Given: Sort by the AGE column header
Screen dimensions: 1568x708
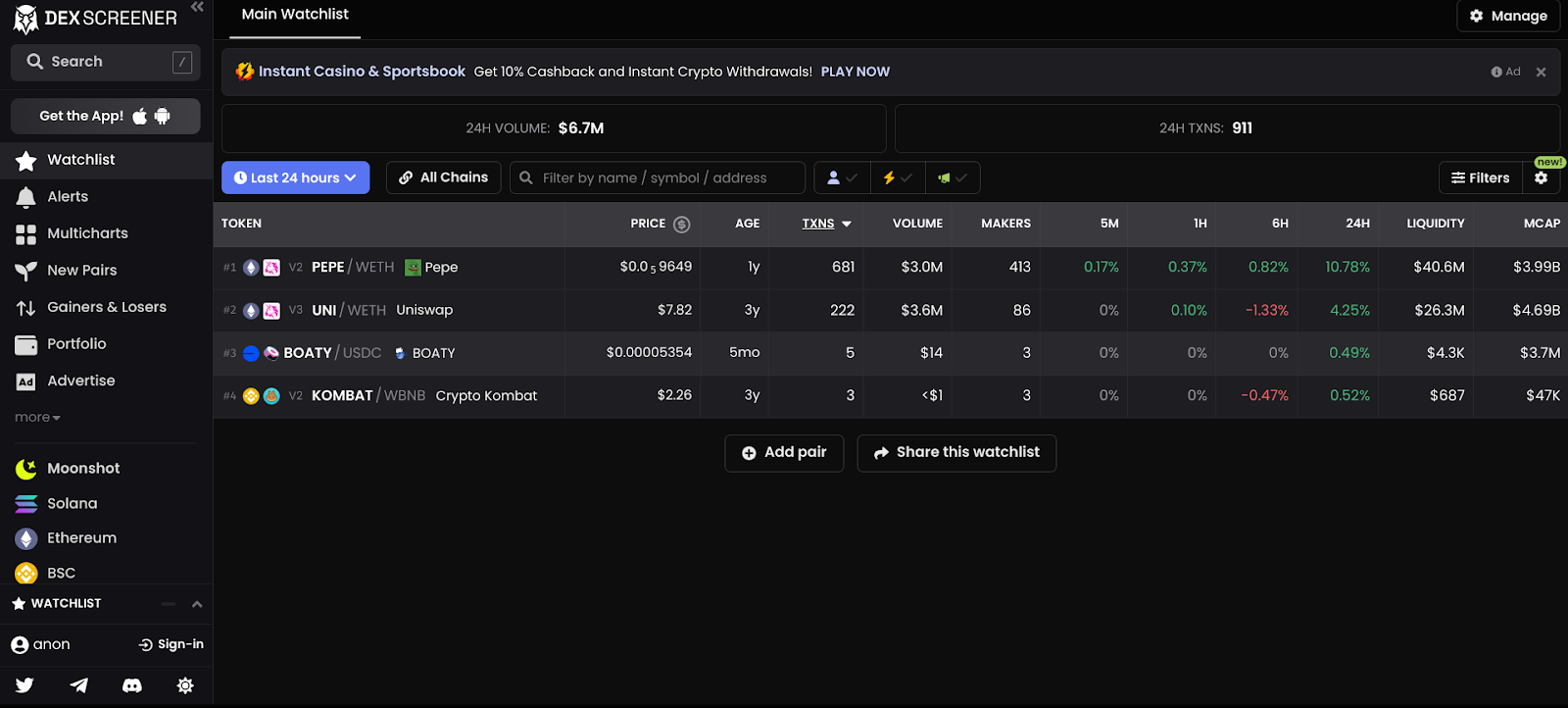Looking at the screenshot, I should [748, 224].
